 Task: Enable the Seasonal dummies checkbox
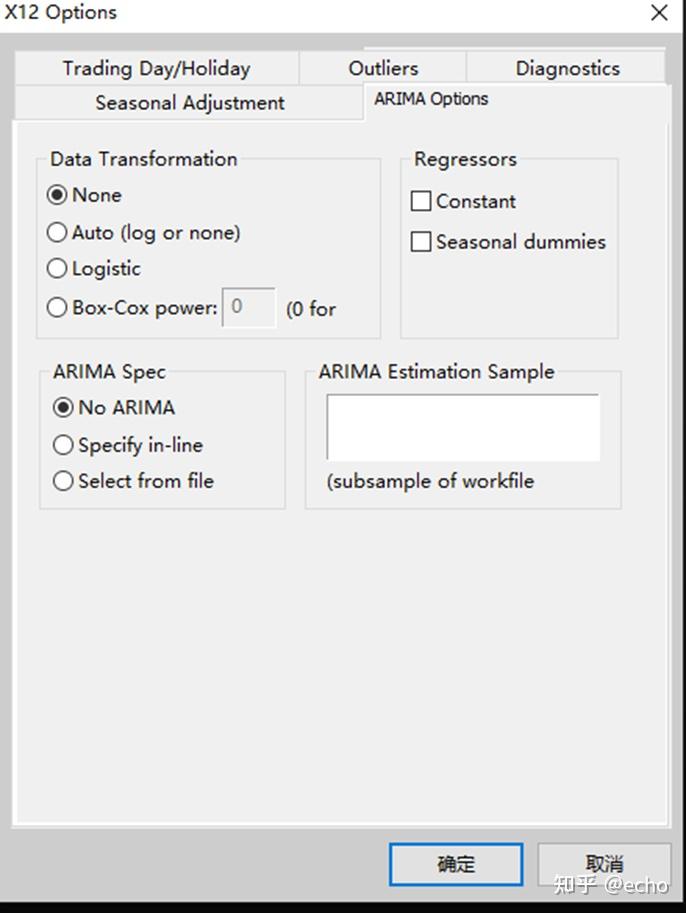point(421,242)
